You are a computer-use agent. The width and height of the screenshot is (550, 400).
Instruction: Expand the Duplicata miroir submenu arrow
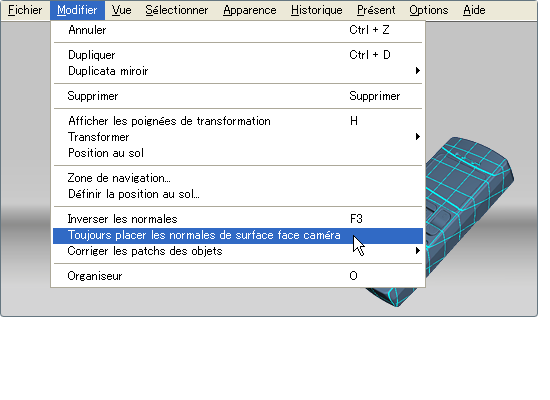(x=417, y=71)
